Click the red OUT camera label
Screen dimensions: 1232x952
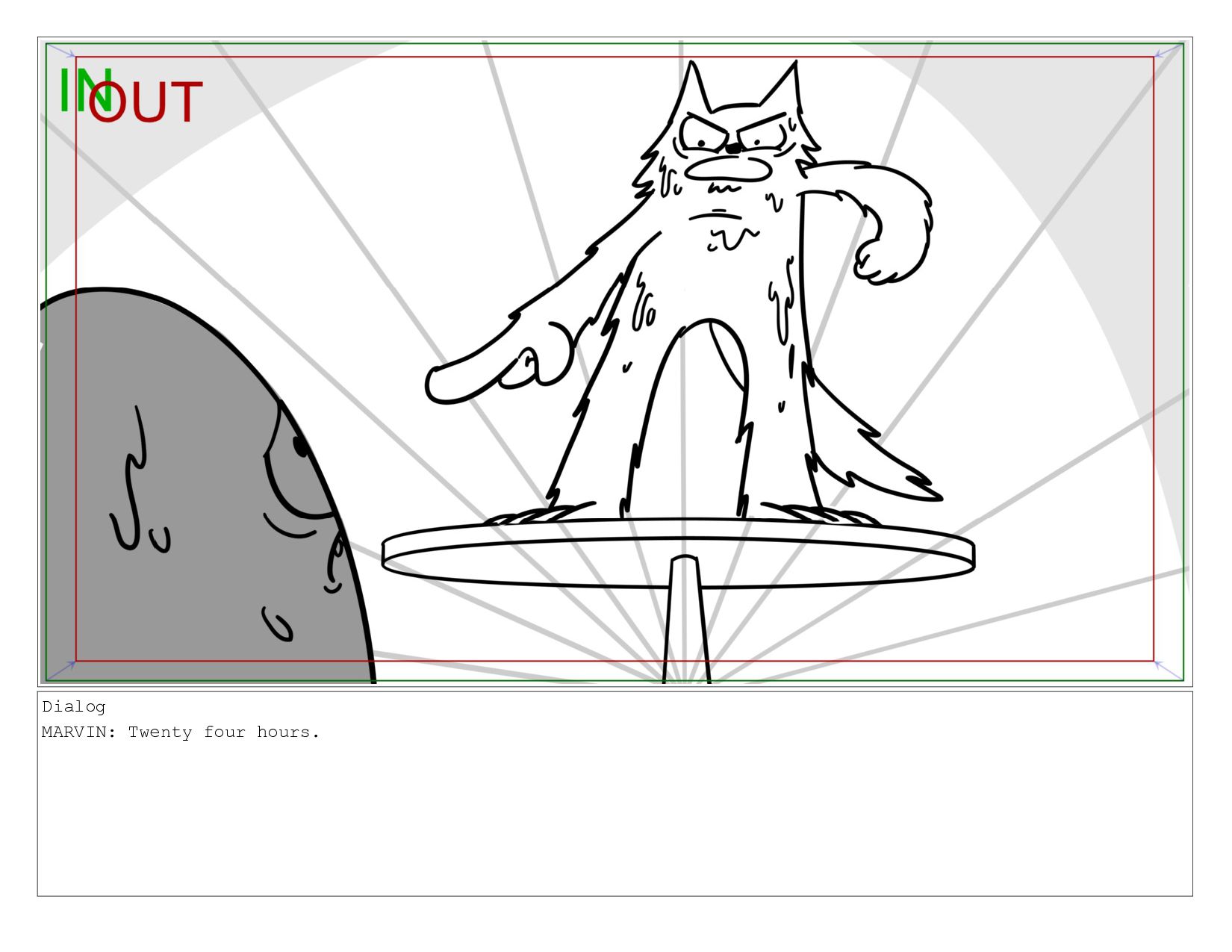tap(146, 102)
